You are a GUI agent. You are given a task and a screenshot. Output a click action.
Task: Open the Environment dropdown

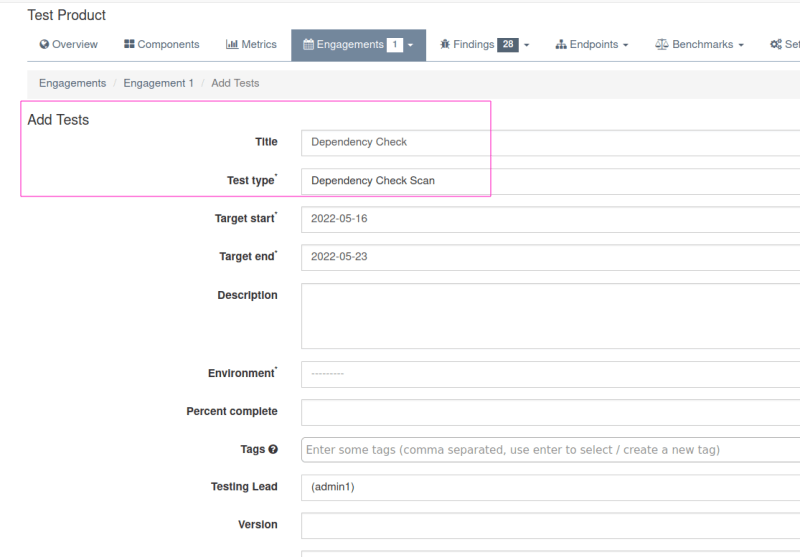click(551, 374)
